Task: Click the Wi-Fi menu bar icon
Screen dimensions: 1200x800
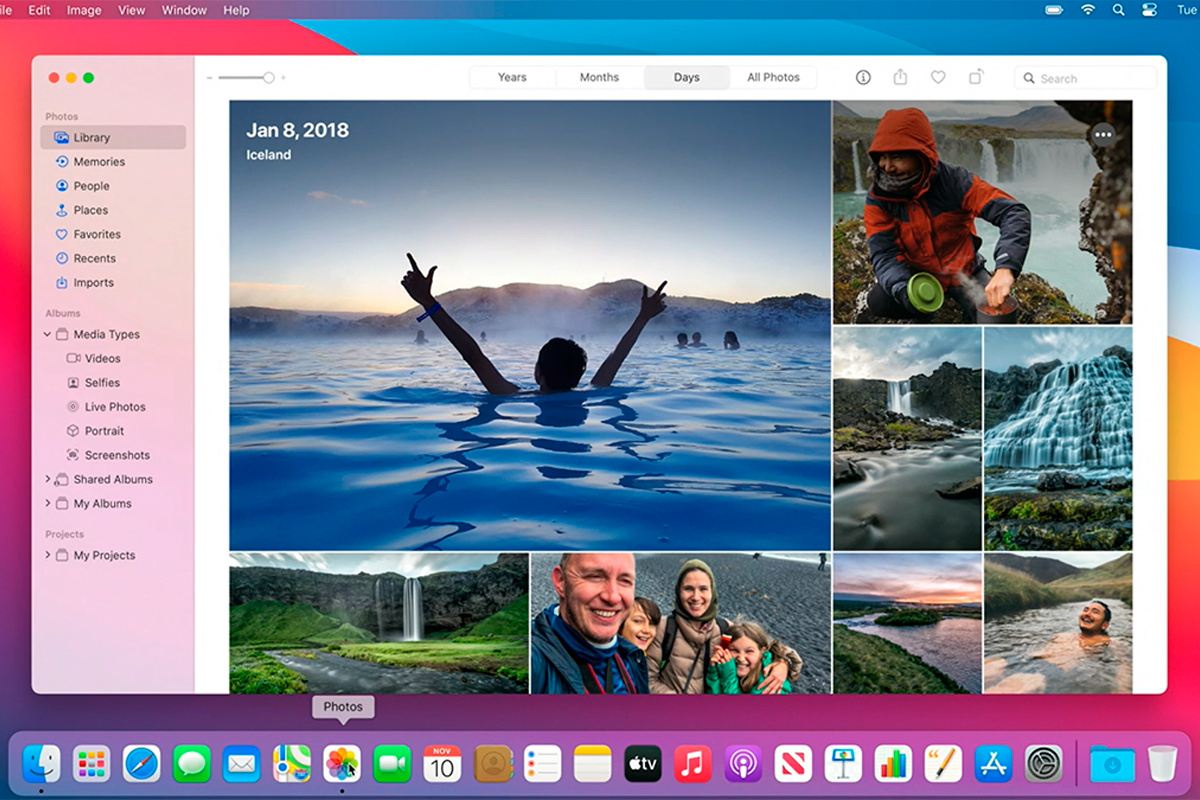Action: pos(1087,10)
